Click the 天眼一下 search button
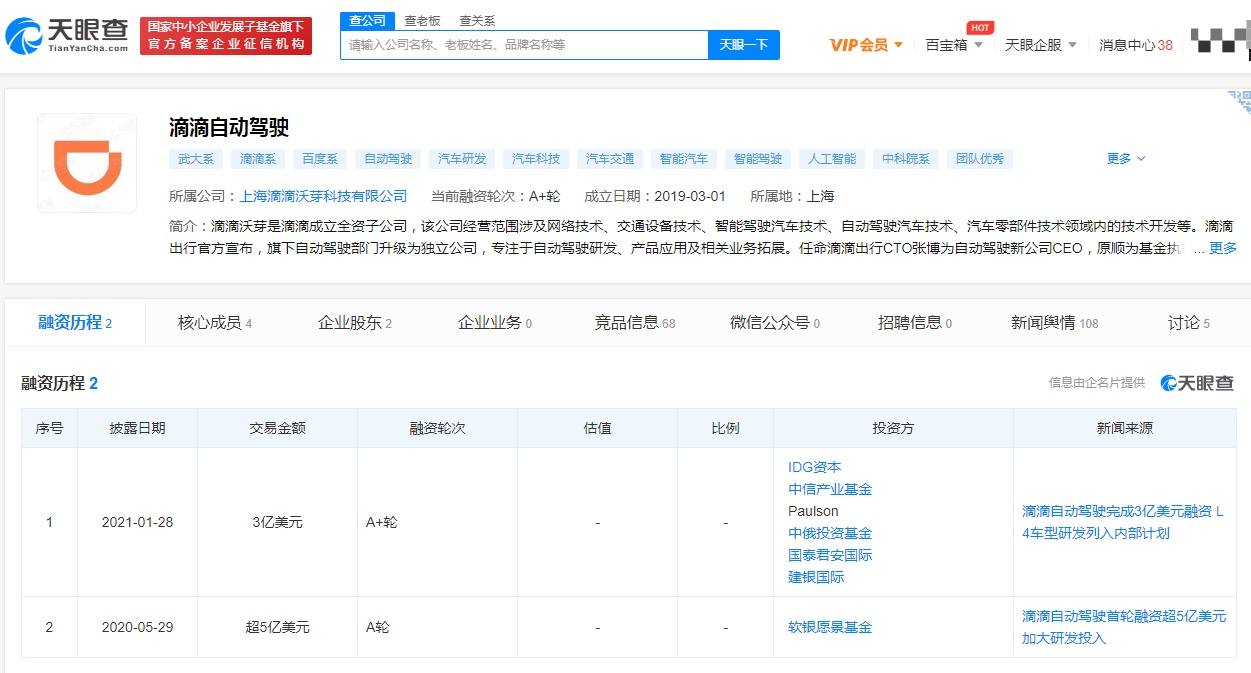The height and width of the screenshot is (673, 1251). point(744,45)
